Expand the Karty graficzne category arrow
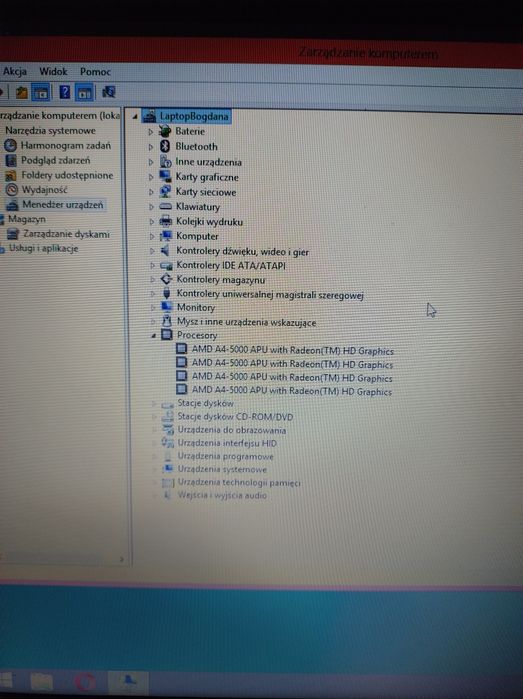The height and width of the screenshot is (699, 523). [x=151, y=177]
